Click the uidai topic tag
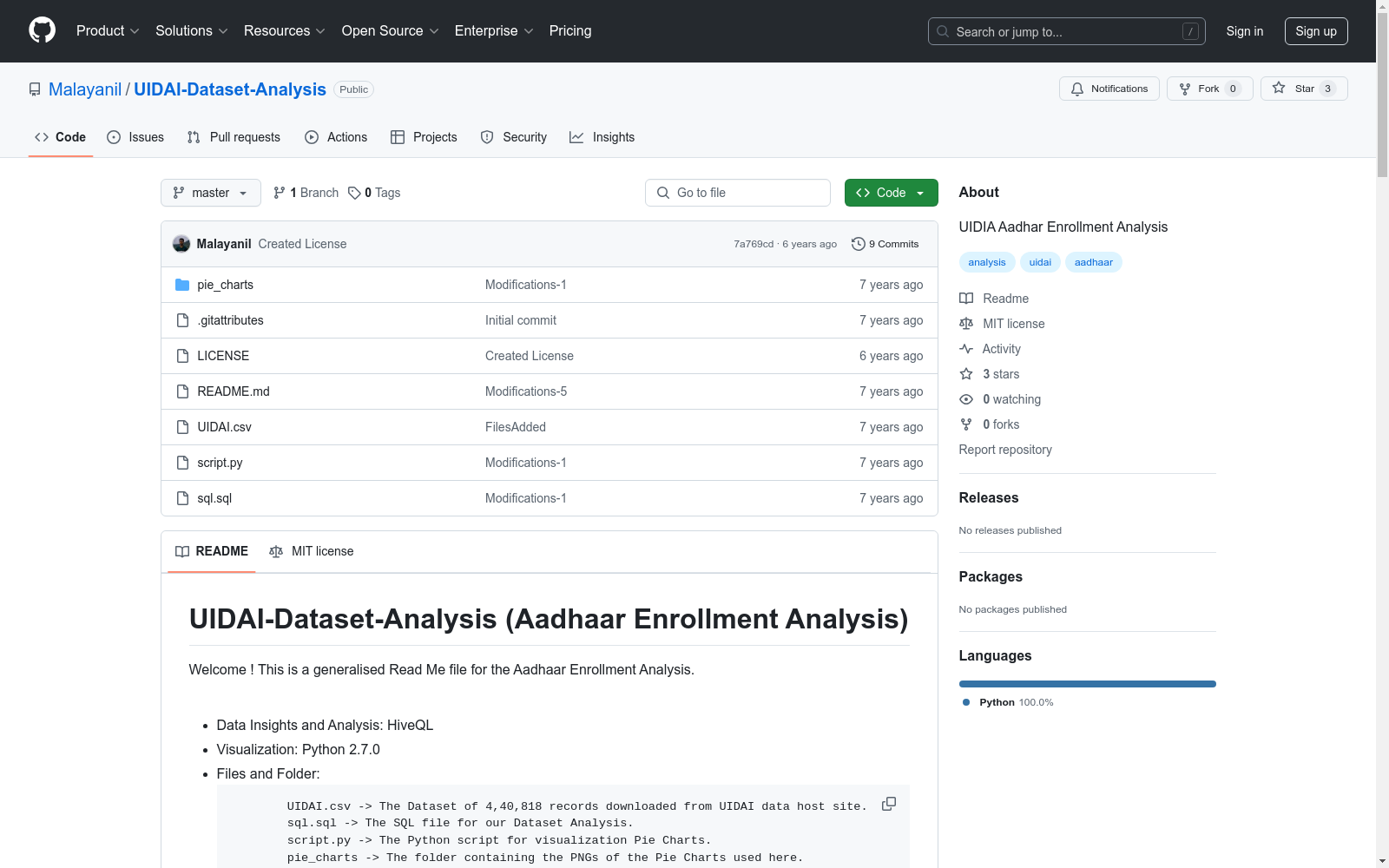This screenshot has height=868, width=1389. (1040, 262)
